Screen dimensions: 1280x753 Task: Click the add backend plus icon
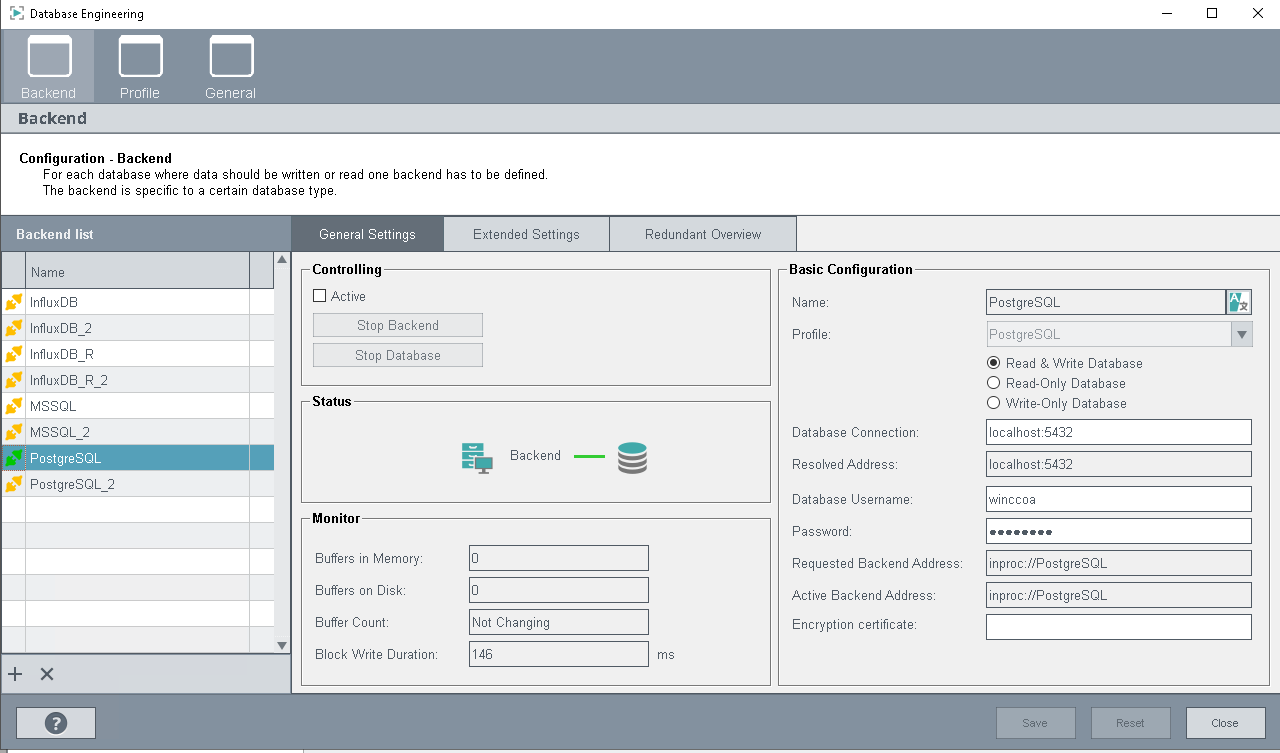coord(15,674)
